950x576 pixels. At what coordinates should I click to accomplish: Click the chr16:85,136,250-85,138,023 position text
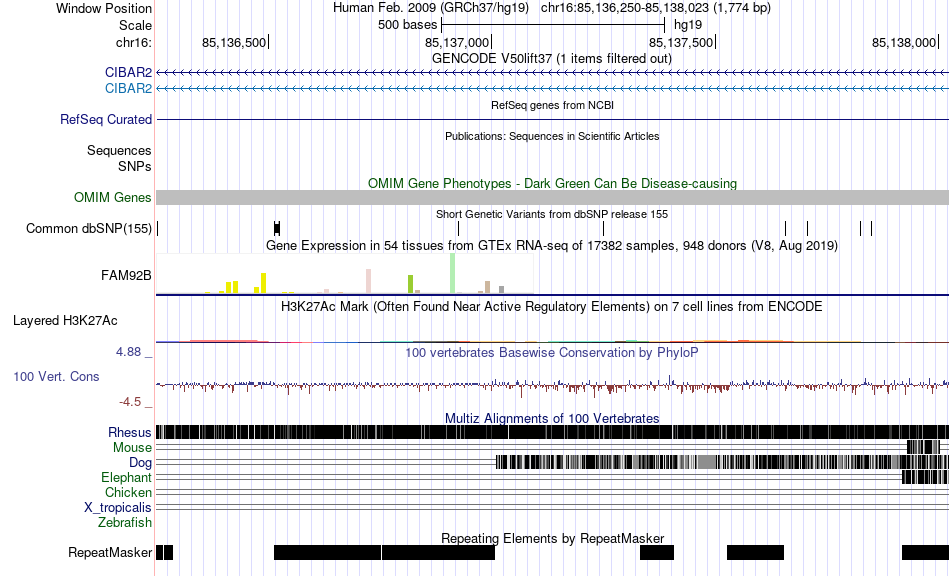[x=656, y=8]
